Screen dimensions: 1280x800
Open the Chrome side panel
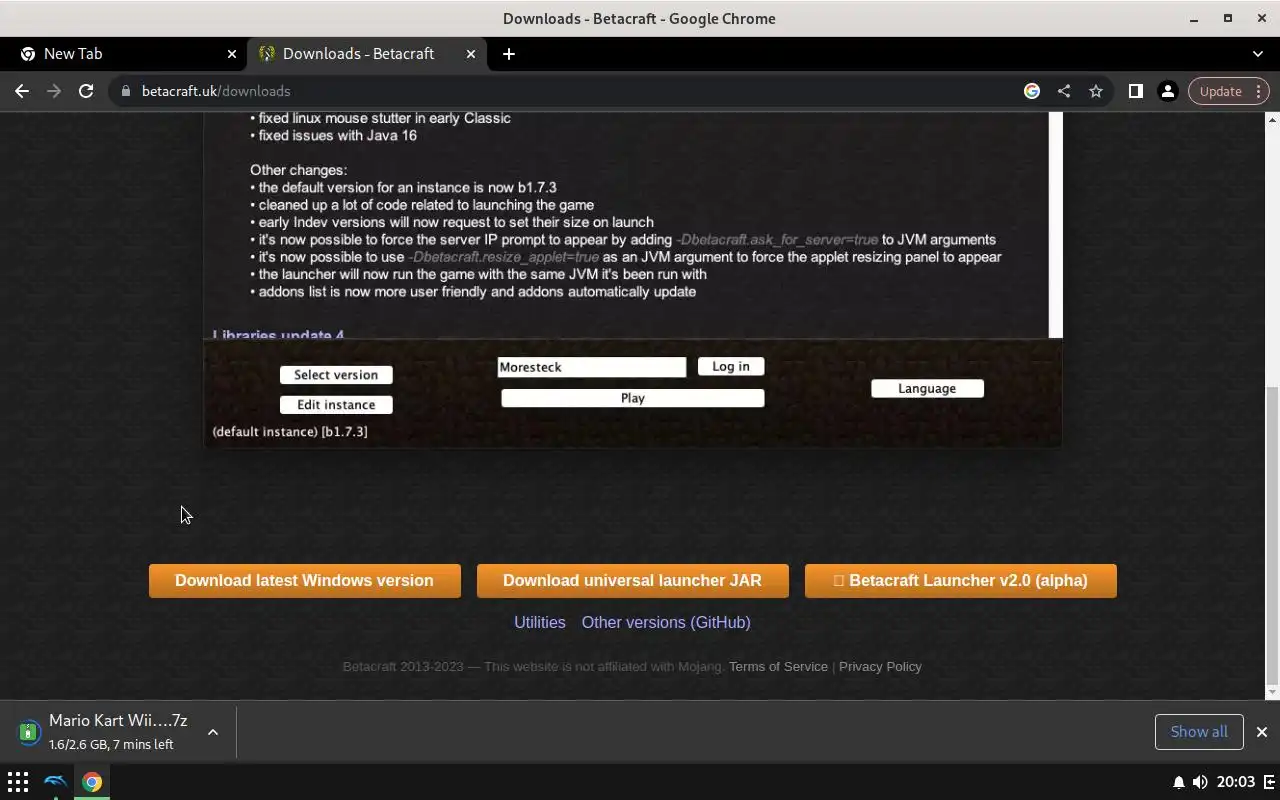click(x=1135, y=91)
